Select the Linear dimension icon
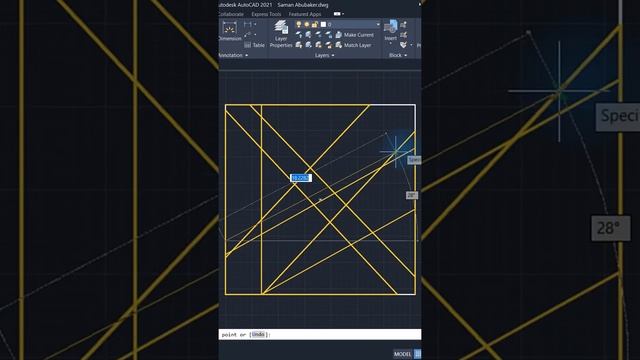This screenshot has width=640, height=360. tap(247, 24)
